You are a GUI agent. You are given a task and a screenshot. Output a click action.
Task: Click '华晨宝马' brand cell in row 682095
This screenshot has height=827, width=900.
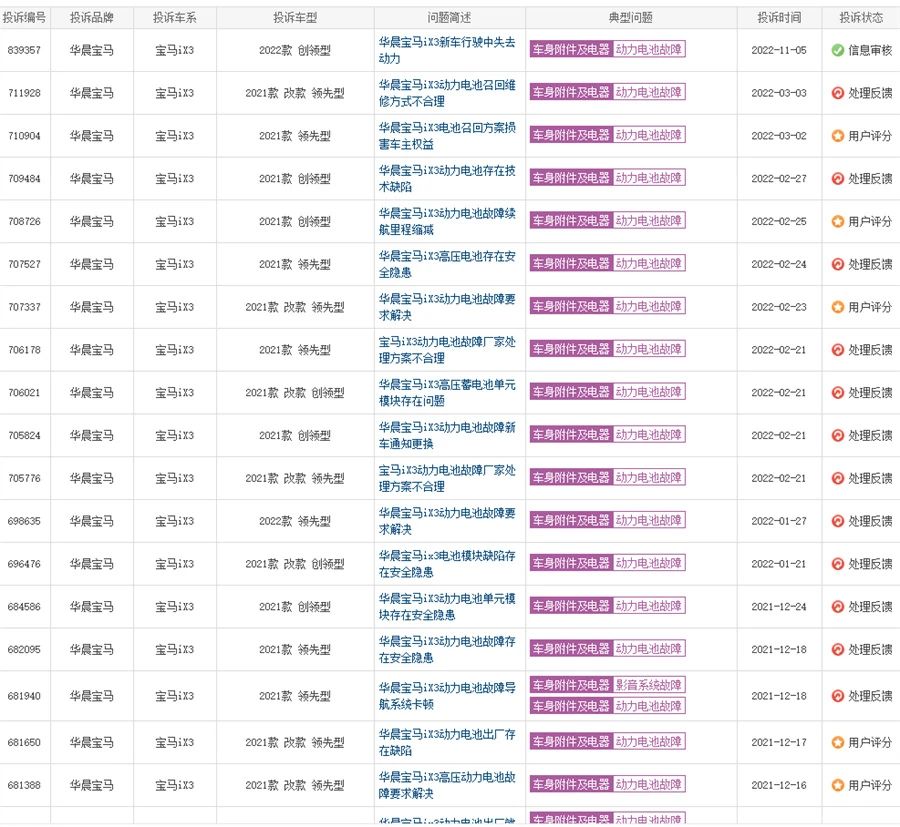point(92,650)
